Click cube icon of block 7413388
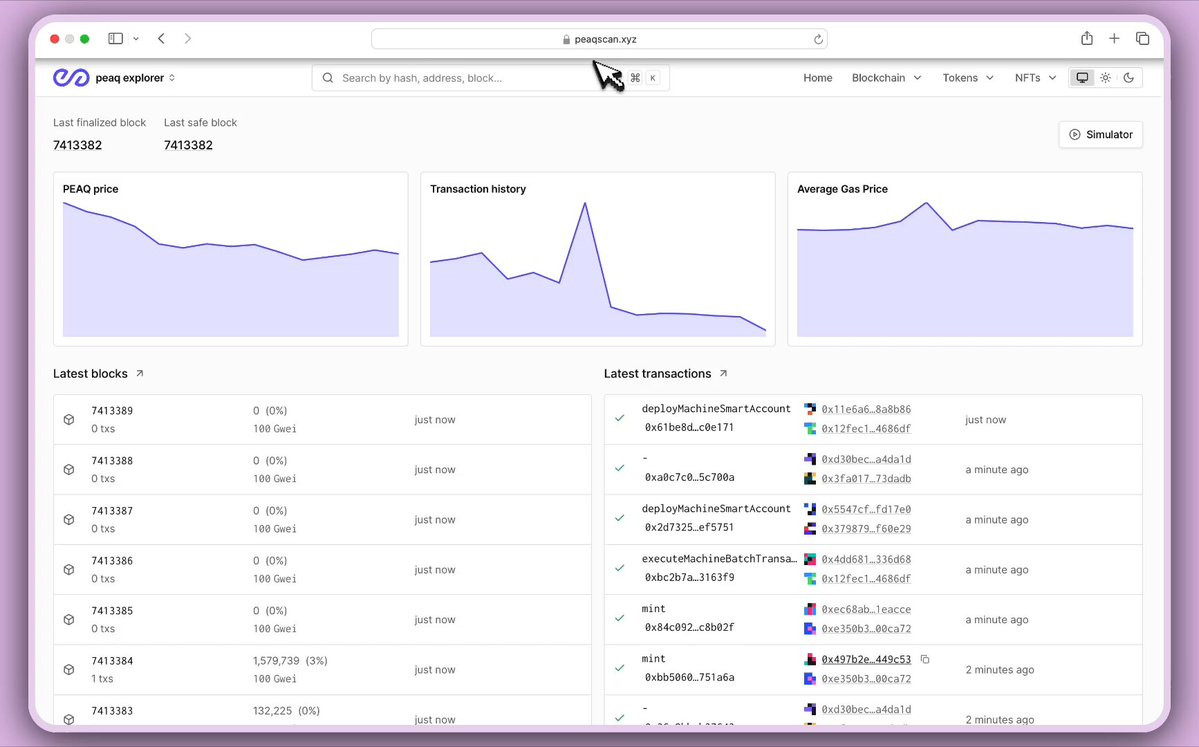1199x747 pixels. [69, 469]
